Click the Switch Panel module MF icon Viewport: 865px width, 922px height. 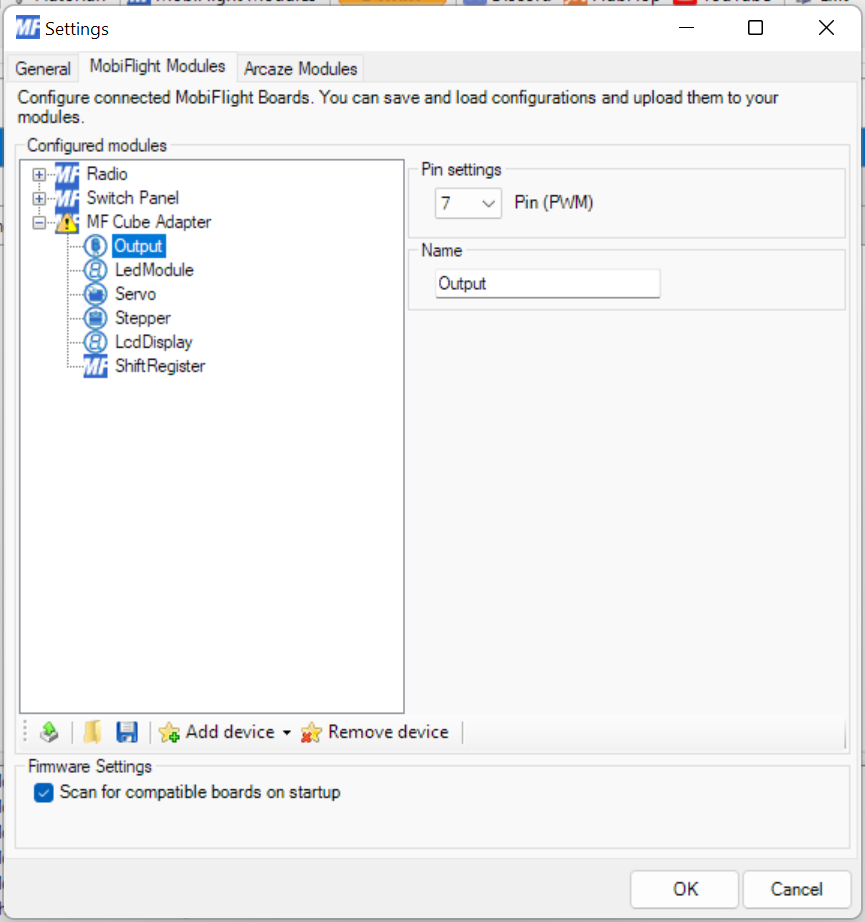67,199
